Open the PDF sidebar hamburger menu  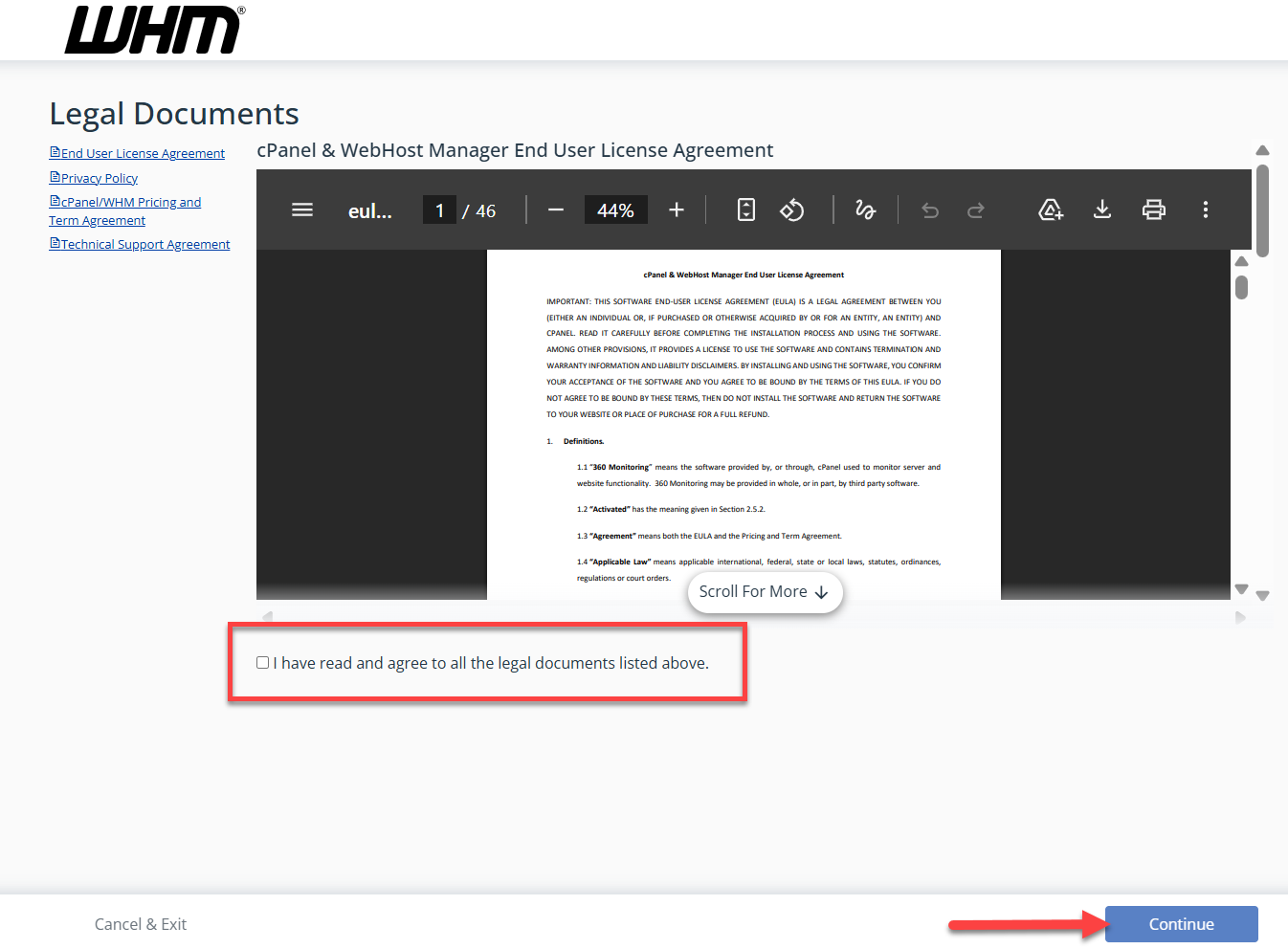pyautogui.click(x=302, y=210)
